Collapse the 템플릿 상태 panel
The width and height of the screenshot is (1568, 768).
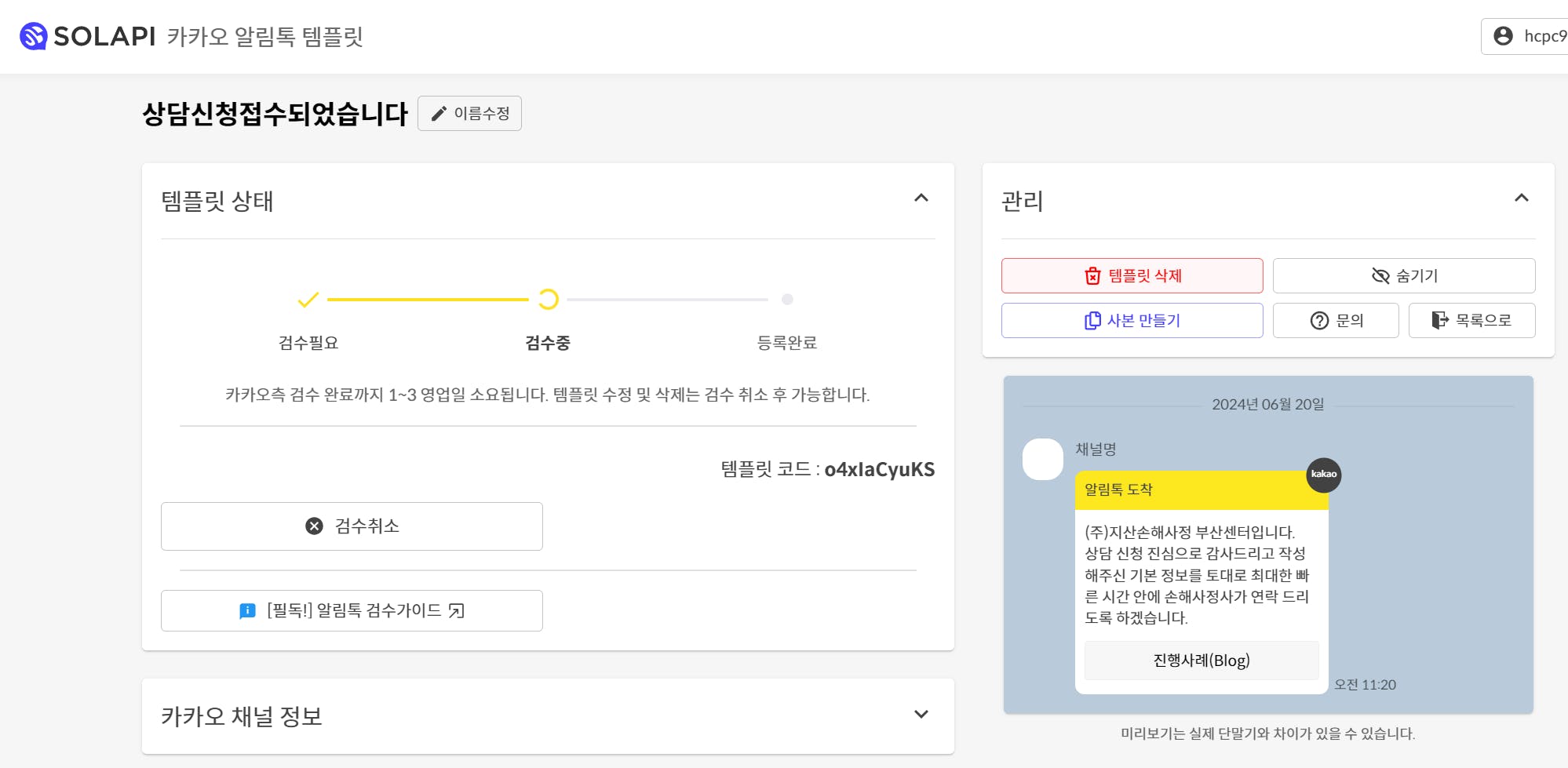pos(921,198)
